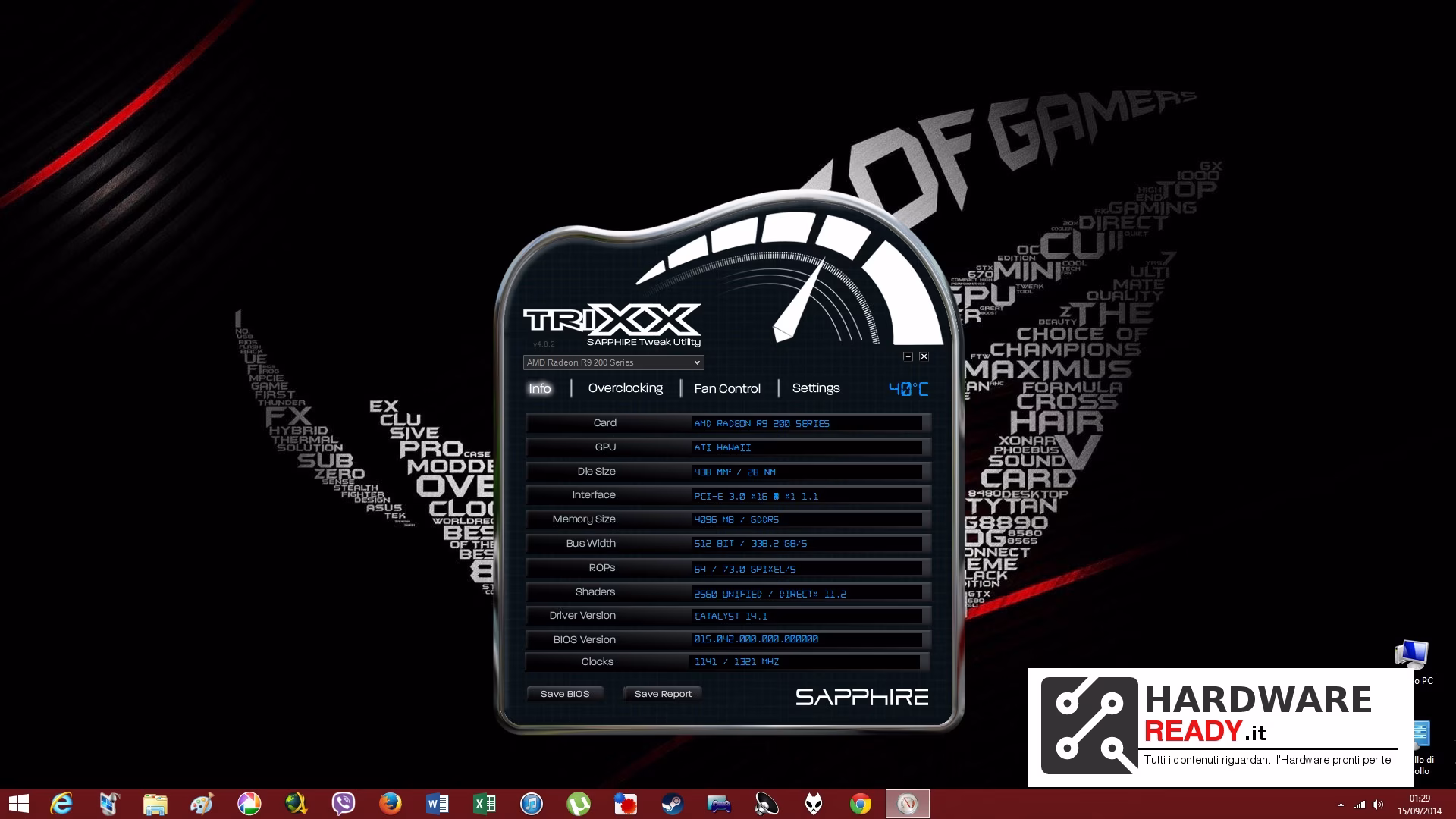Image resolution: width=1456 pixels, height=819 pixels.
Task: Click the Clocks value 1141 / 1321 MHZ
Action: point(736,662)
